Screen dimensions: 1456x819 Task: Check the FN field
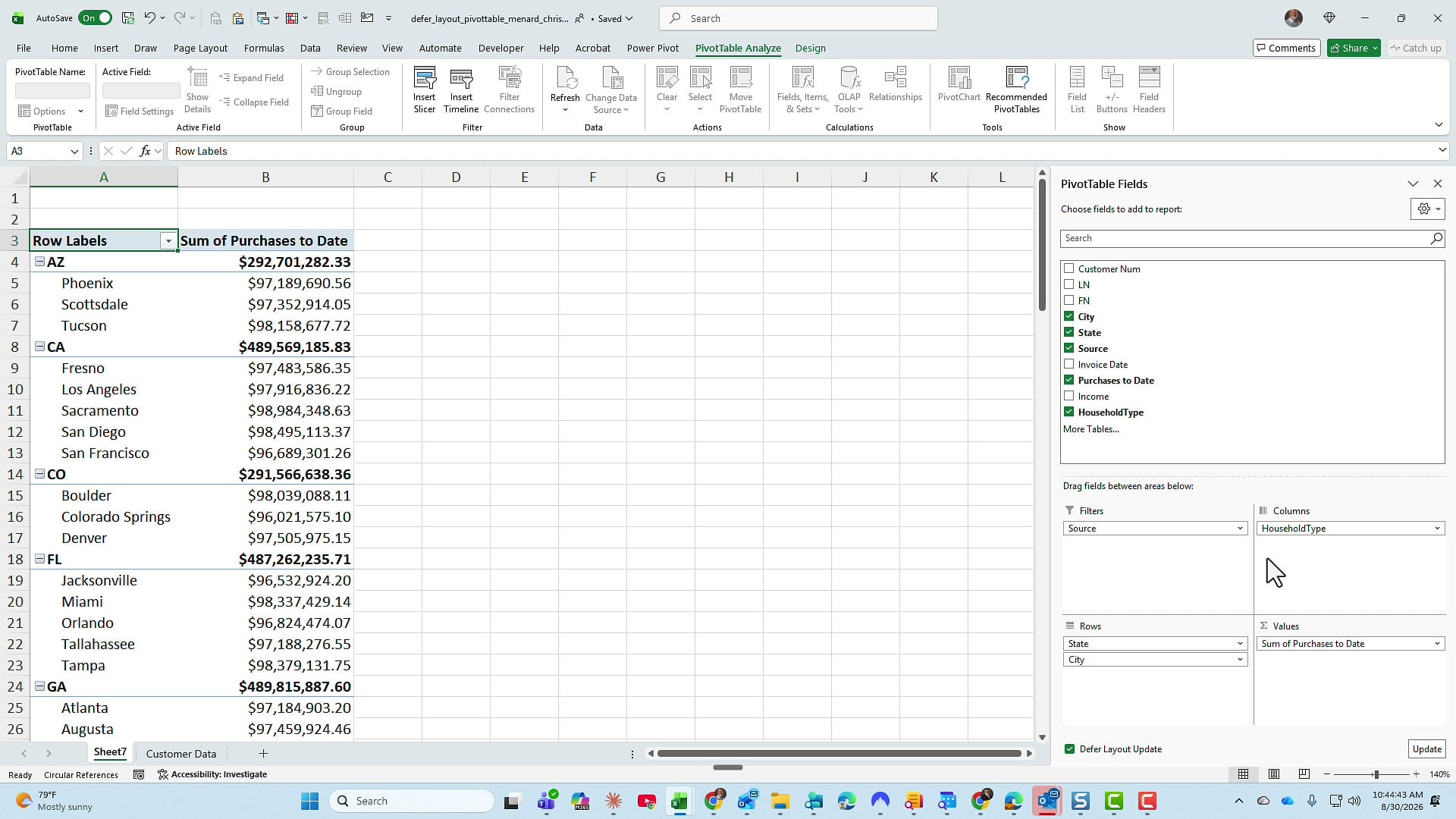click(1068, 300)
